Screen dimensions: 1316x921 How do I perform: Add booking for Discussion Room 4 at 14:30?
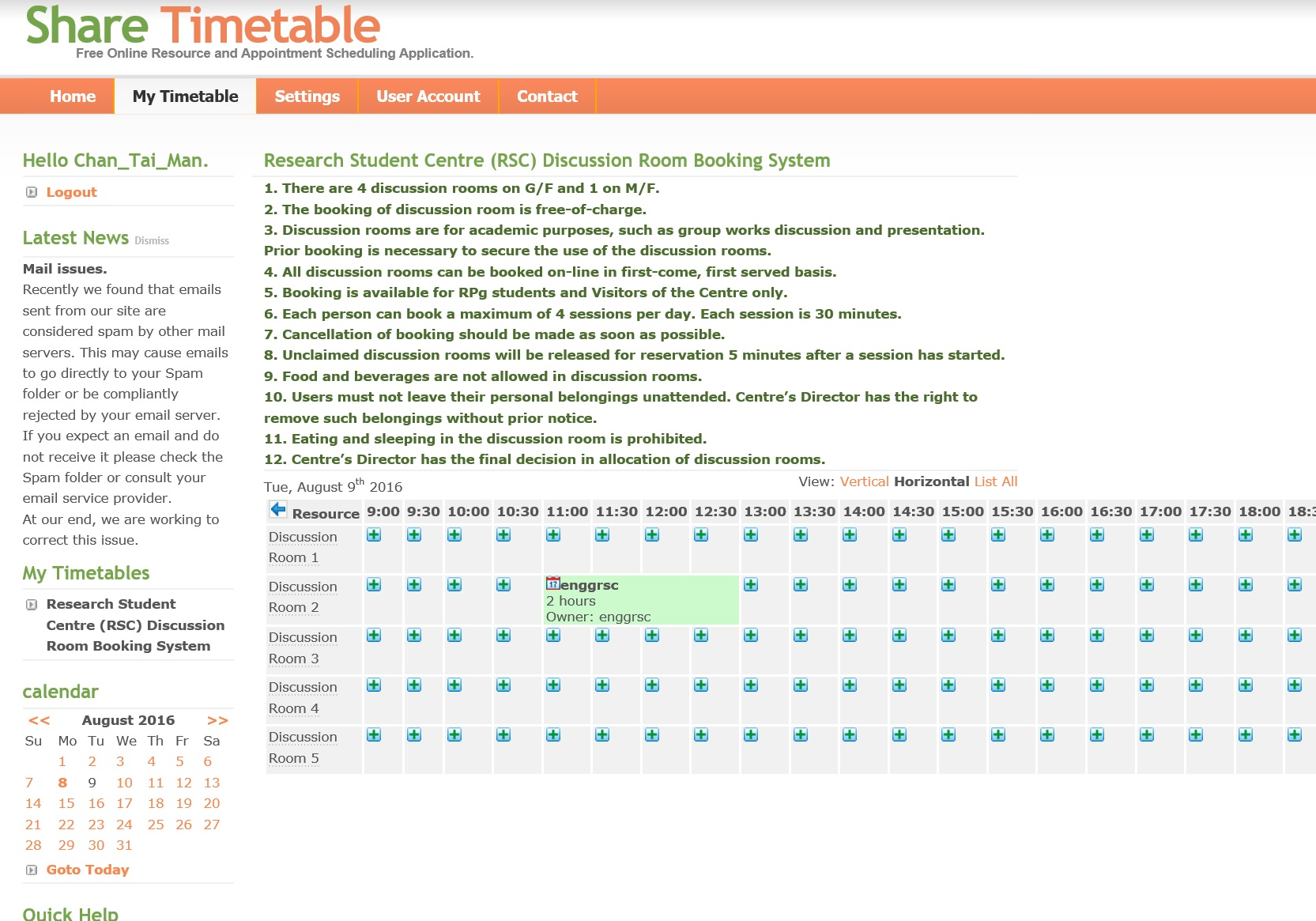coord(899,685)
